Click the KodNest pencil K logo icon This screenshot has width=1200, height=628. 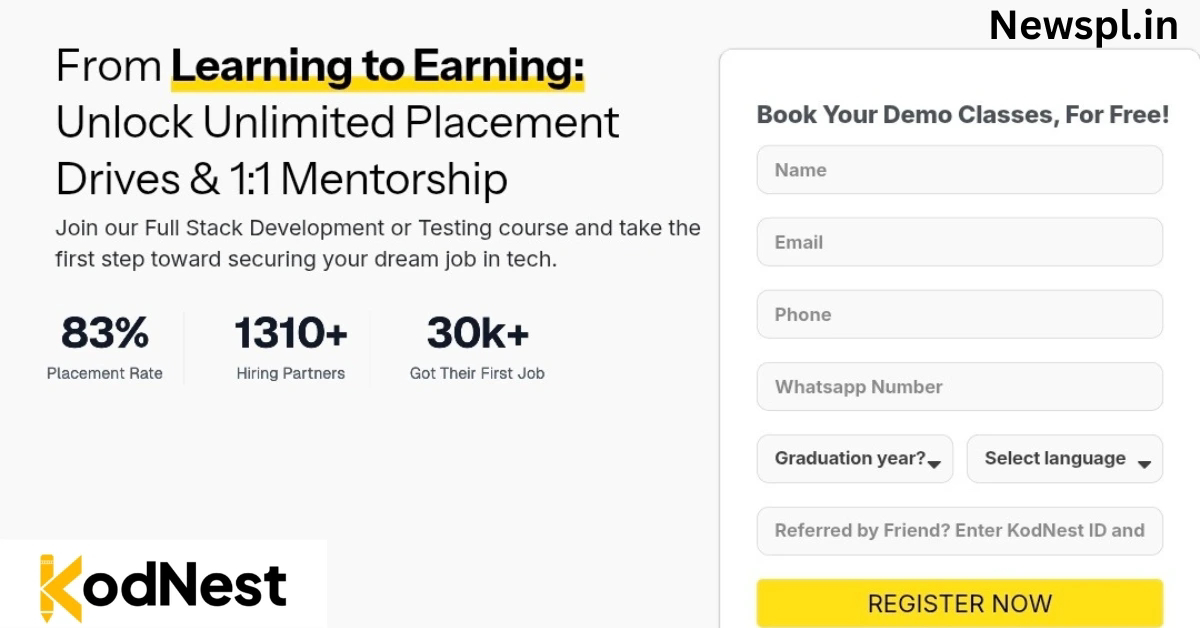click(x=60, y=586)
